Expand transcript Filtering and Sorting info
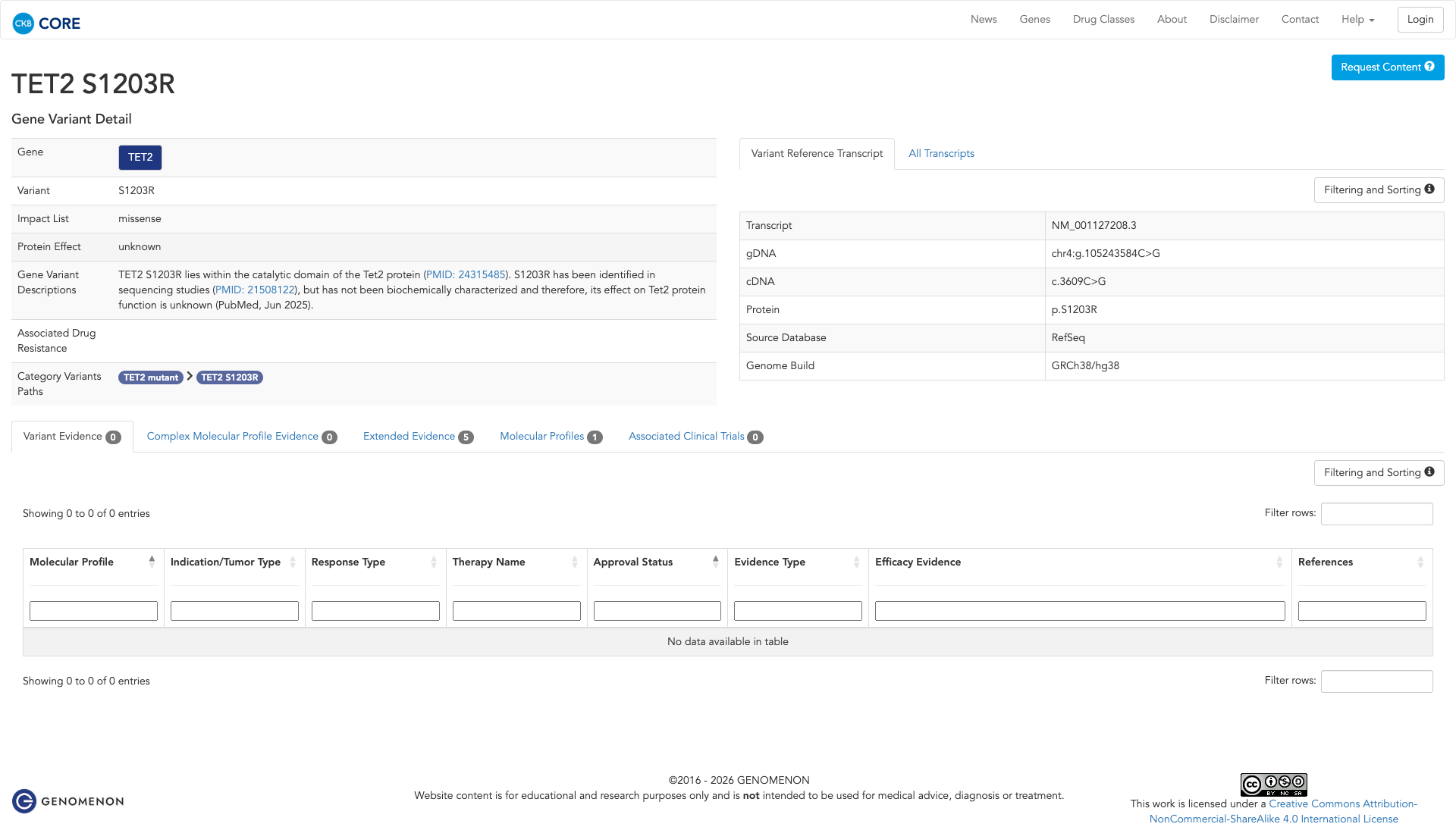The image size is (1456, 827). (x=1378, y=190)
